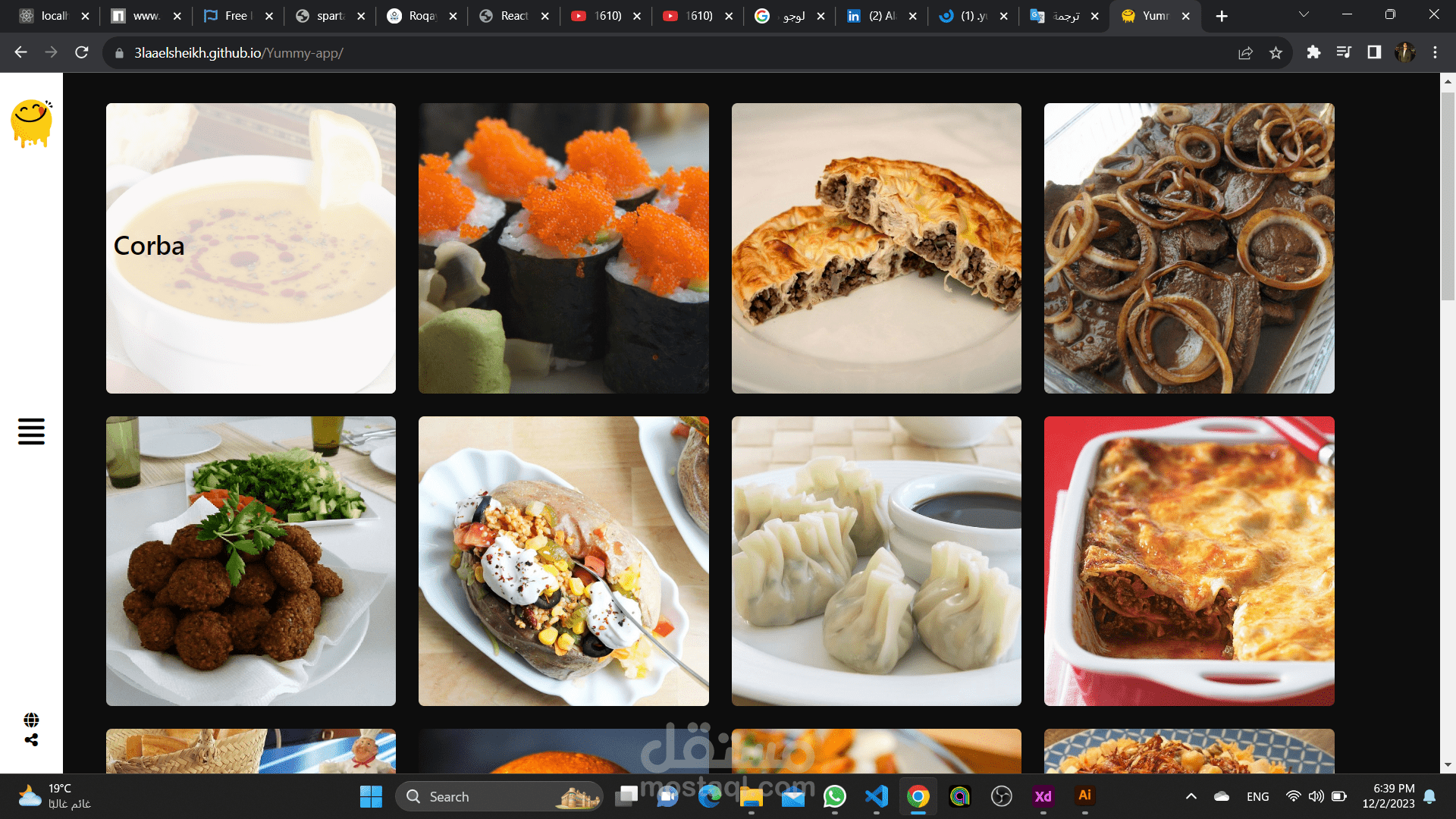The height and width of the screenshot is (819, 1456).
Task: Open the clock showing 6:39 PM
Action: 1388,796
